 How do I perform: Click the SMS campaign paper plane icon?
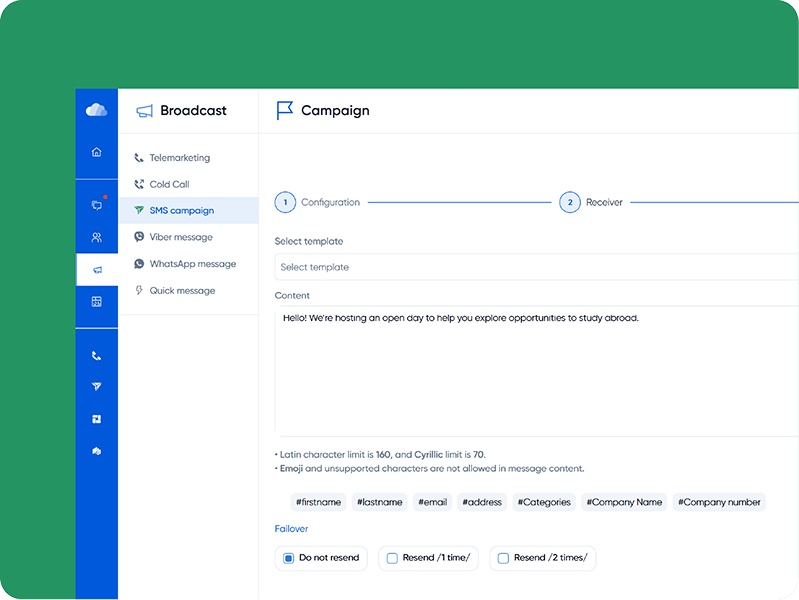[x=139, y=210]
